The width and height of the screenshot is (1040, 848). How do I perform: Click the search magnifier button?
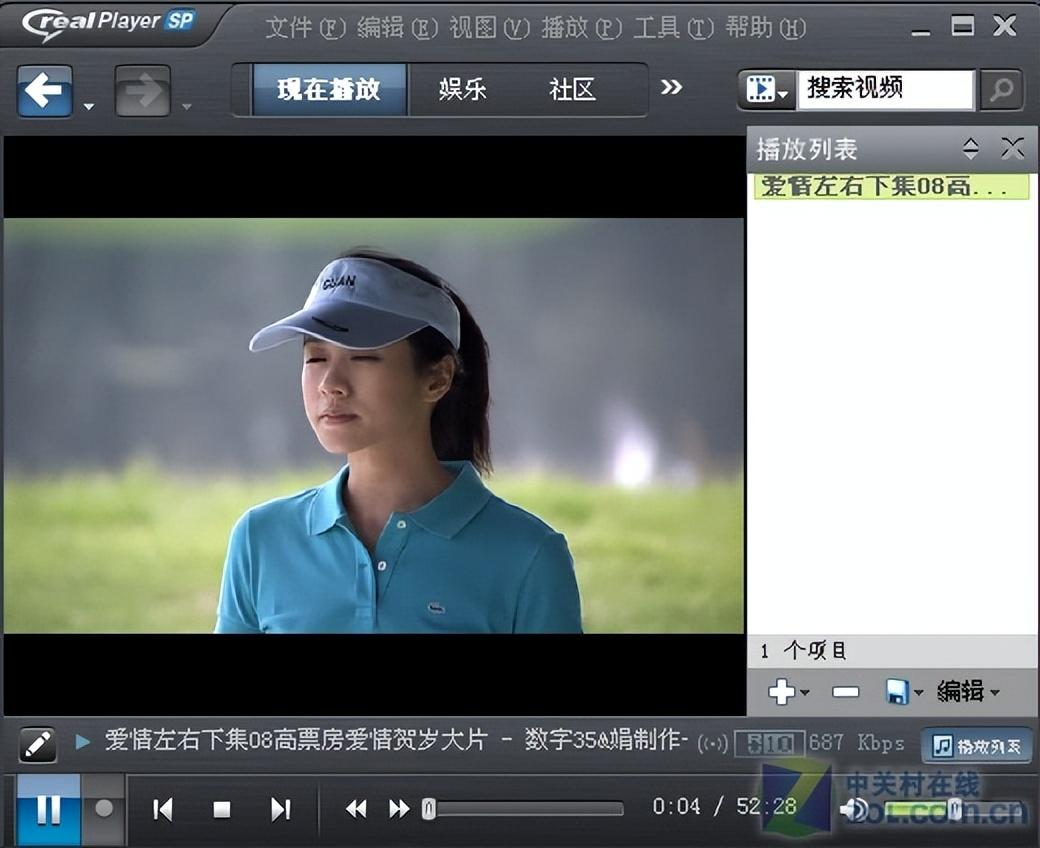coord(1000,90)
